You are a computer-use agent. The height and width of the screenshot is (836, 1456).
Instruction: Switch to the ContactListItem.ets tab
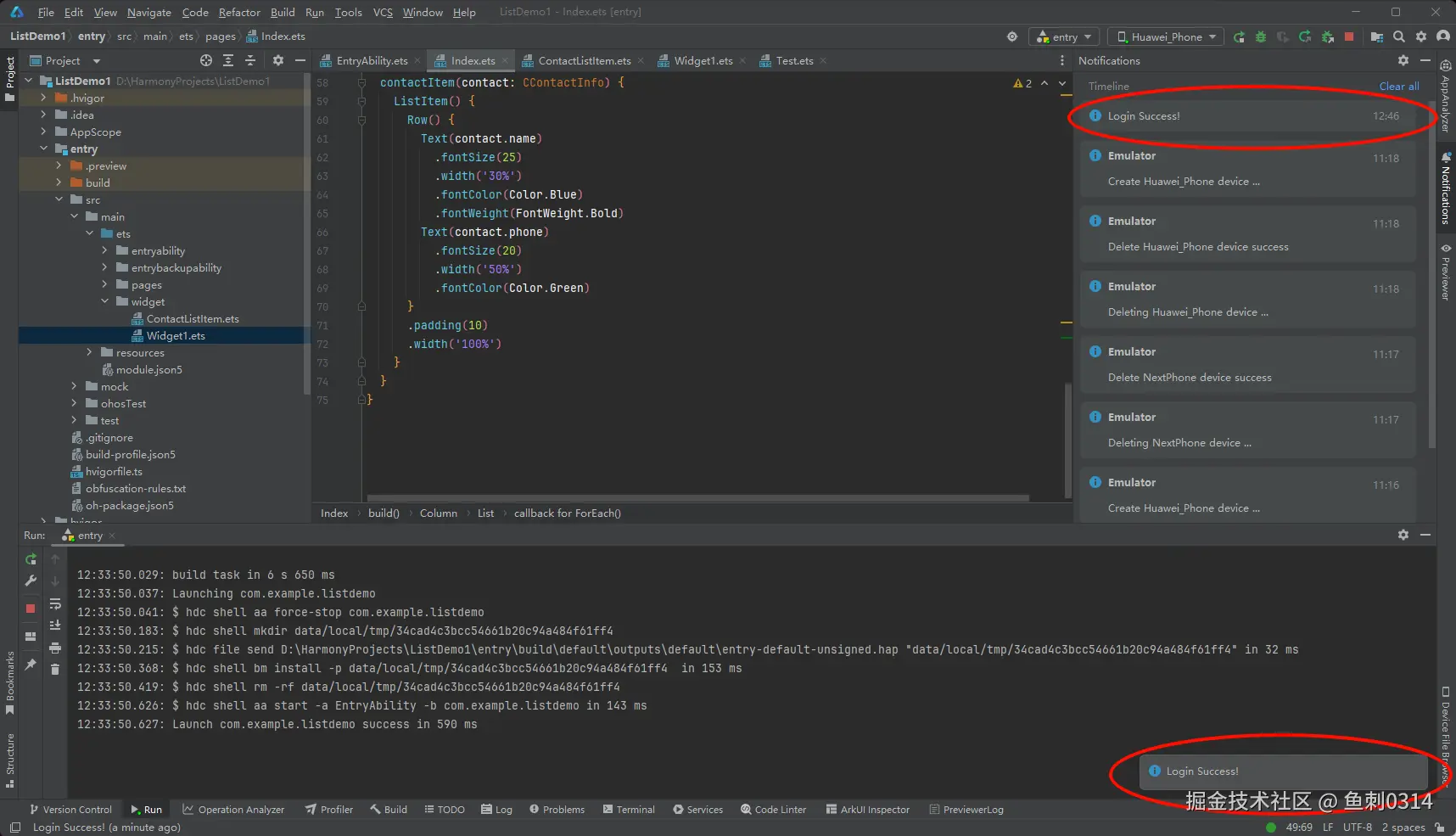coord(584,60)
